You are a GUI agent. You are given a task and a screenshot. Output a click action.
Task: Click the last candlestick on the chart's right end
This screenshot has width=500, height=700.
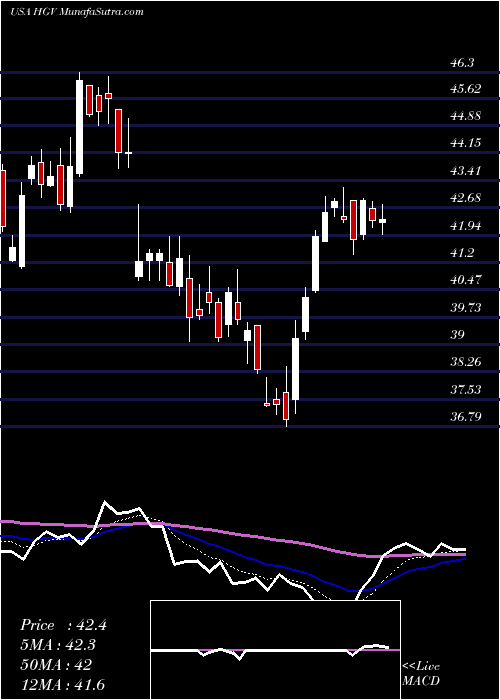click(x=383, y=219)
